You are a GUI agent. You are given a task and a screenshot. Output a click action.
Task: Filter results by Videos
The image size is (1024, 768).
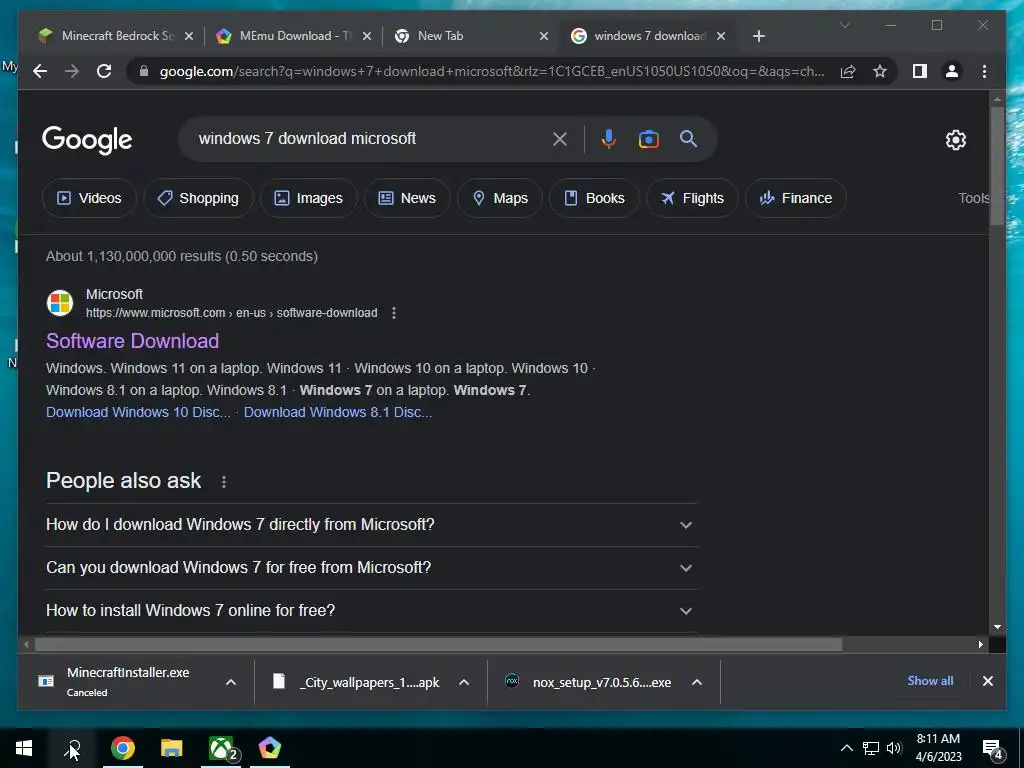(89, 198)
